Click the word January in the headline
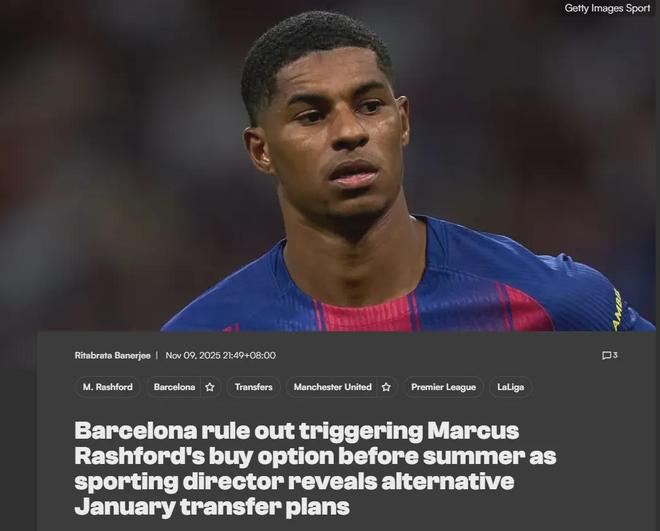The height and width of the screenshot is (531, 660). (x=124, y=507)
